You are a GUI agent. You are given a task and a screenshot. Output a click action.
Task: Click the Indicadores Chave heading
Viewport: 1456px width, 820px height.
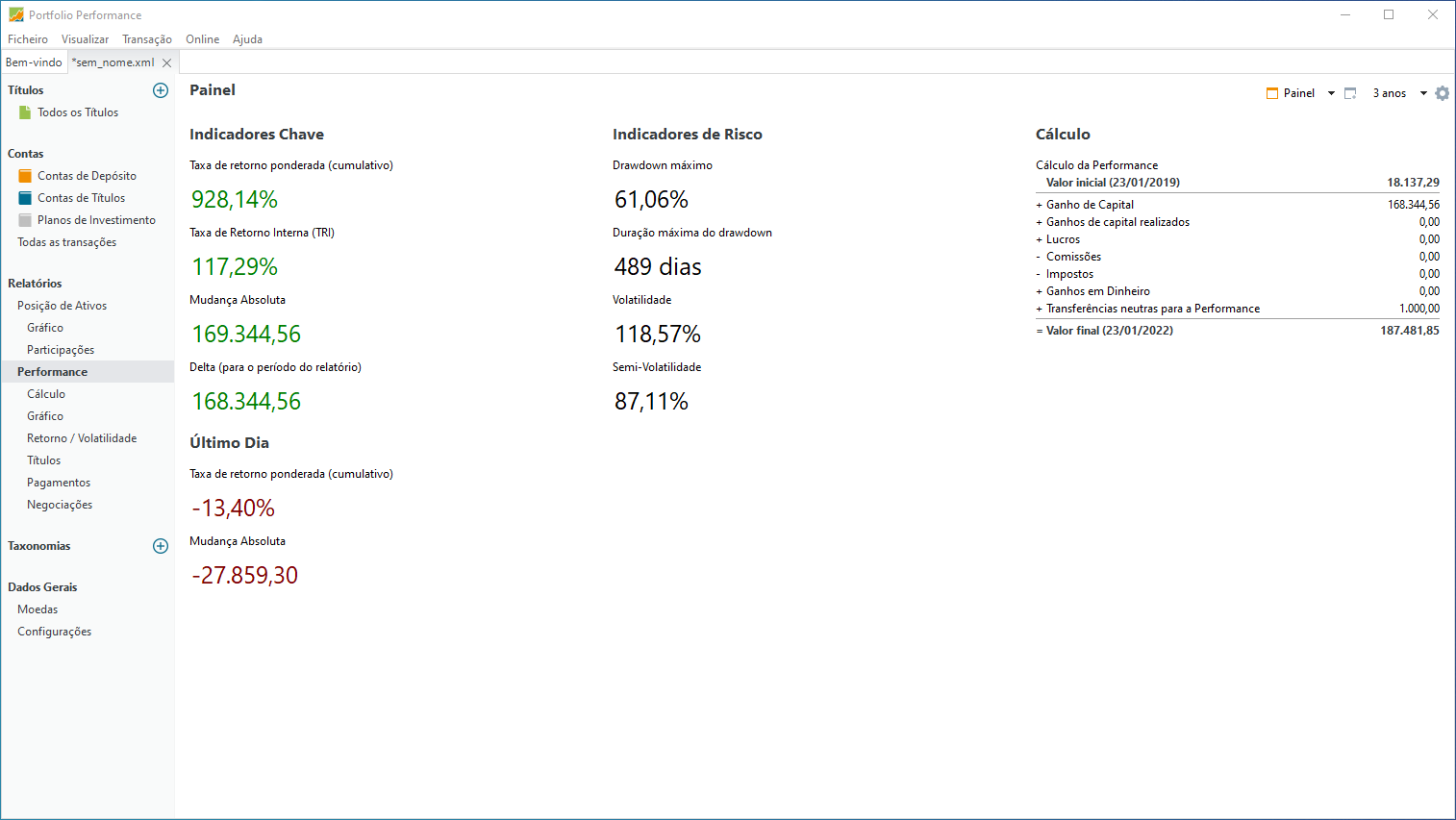pos(257,135)
